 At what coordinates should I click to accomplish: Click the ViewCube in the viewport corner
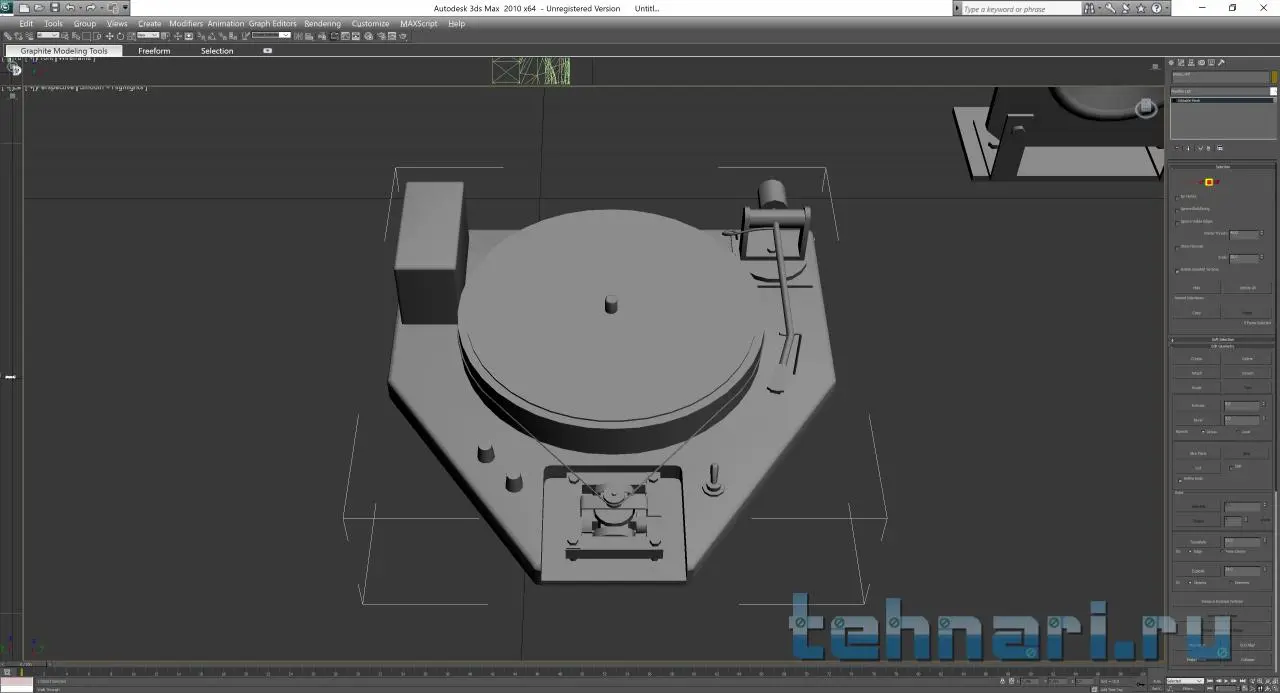click(1147, 106)
